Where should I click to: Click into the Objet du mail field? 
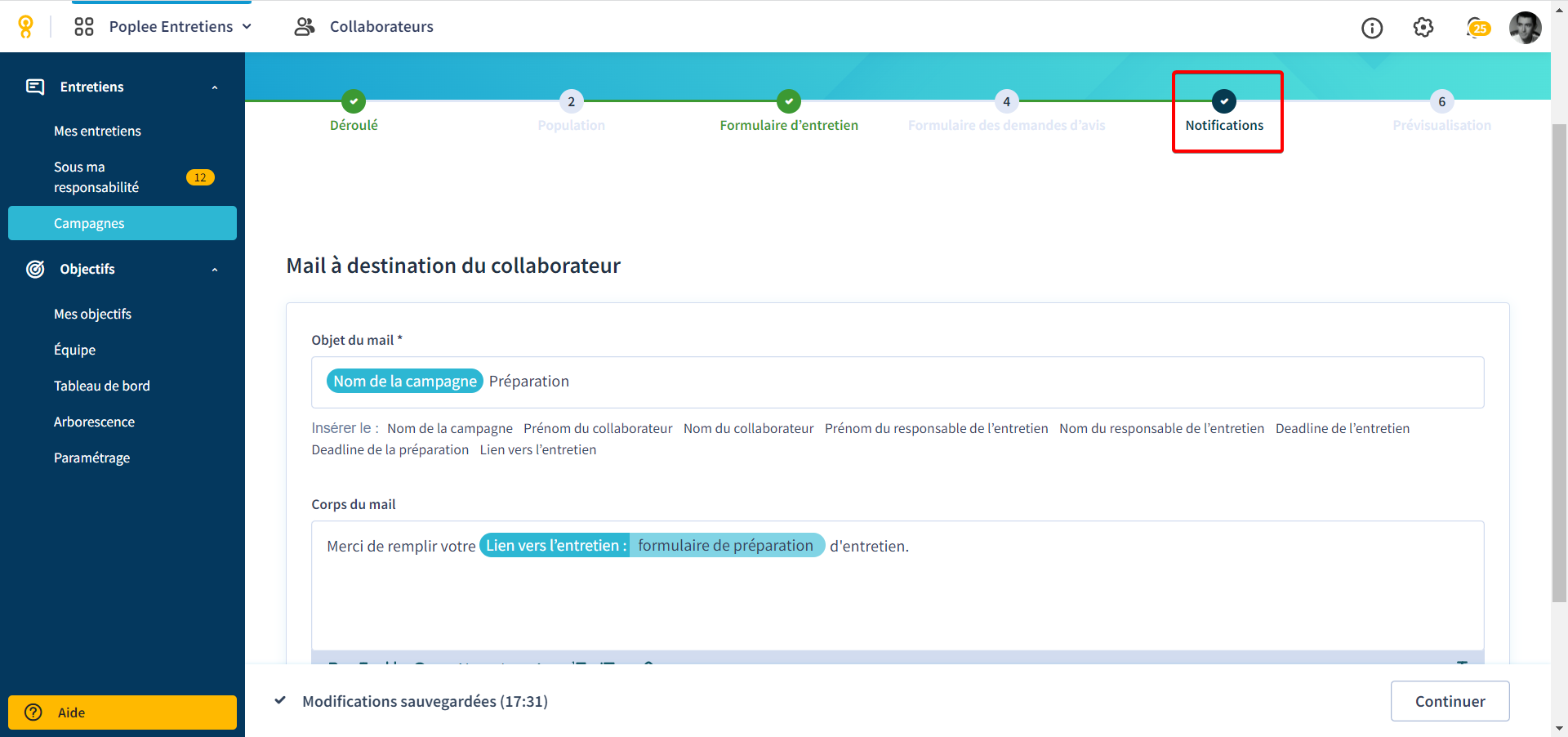pyautogui.click(x=898, y=382)
